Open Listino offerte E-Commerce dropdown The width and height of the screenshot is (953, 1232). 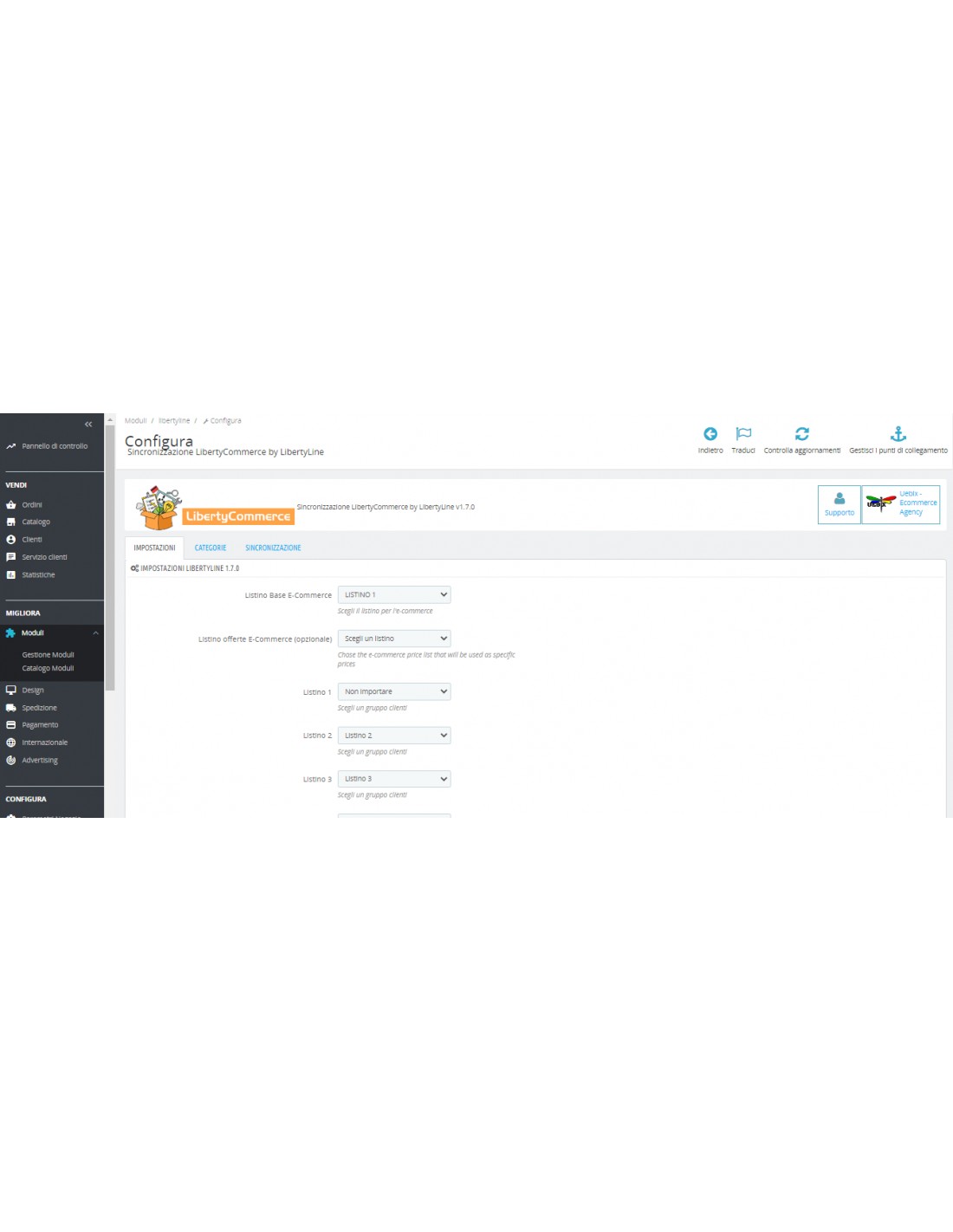[x=394, y=639]
